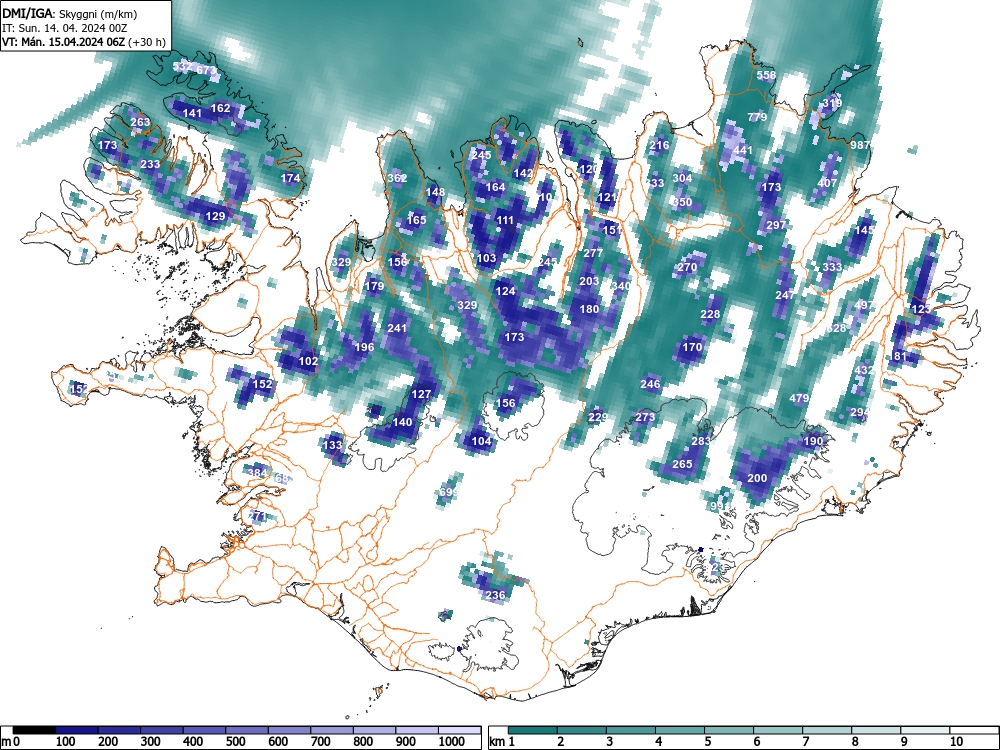Select the '179' visibility value
This screenshot has width=1000, height=750.
click(374, 286)
